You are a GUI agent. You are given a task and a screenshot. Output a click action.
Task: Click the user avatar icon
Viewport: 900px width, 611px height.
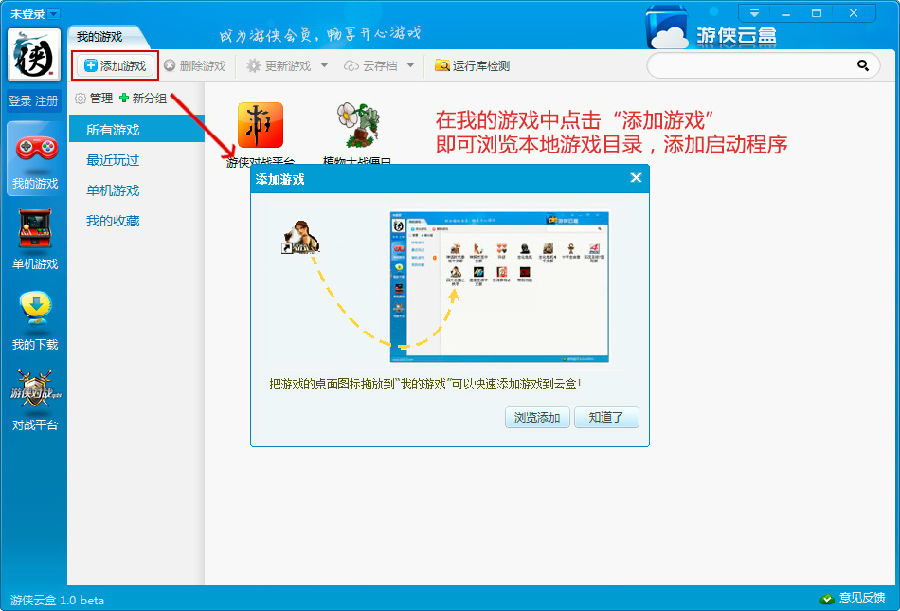(x=34, y=55)
